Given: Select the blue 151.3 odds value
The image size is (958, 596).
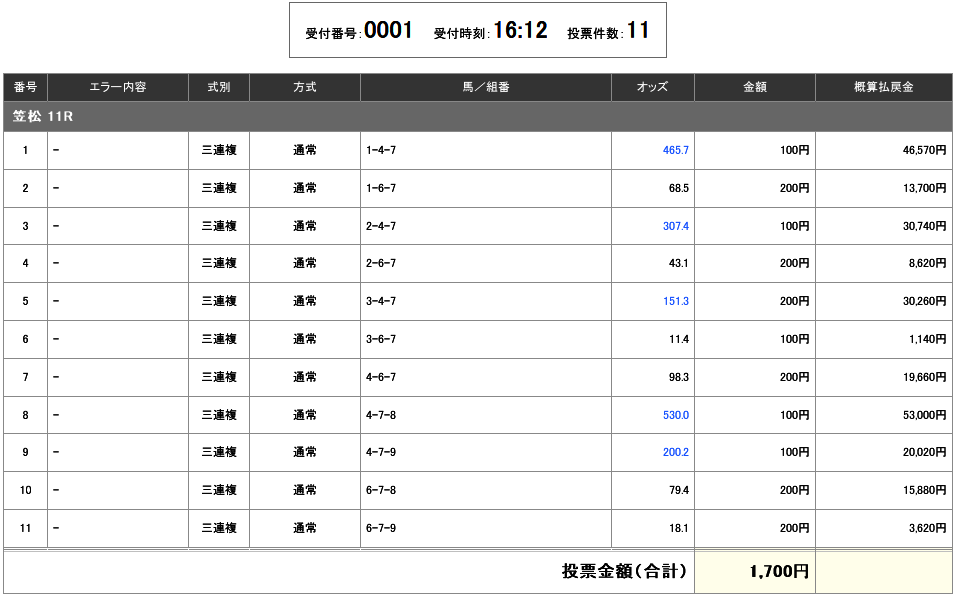Looking at the screenshot, I should [675, 301].
